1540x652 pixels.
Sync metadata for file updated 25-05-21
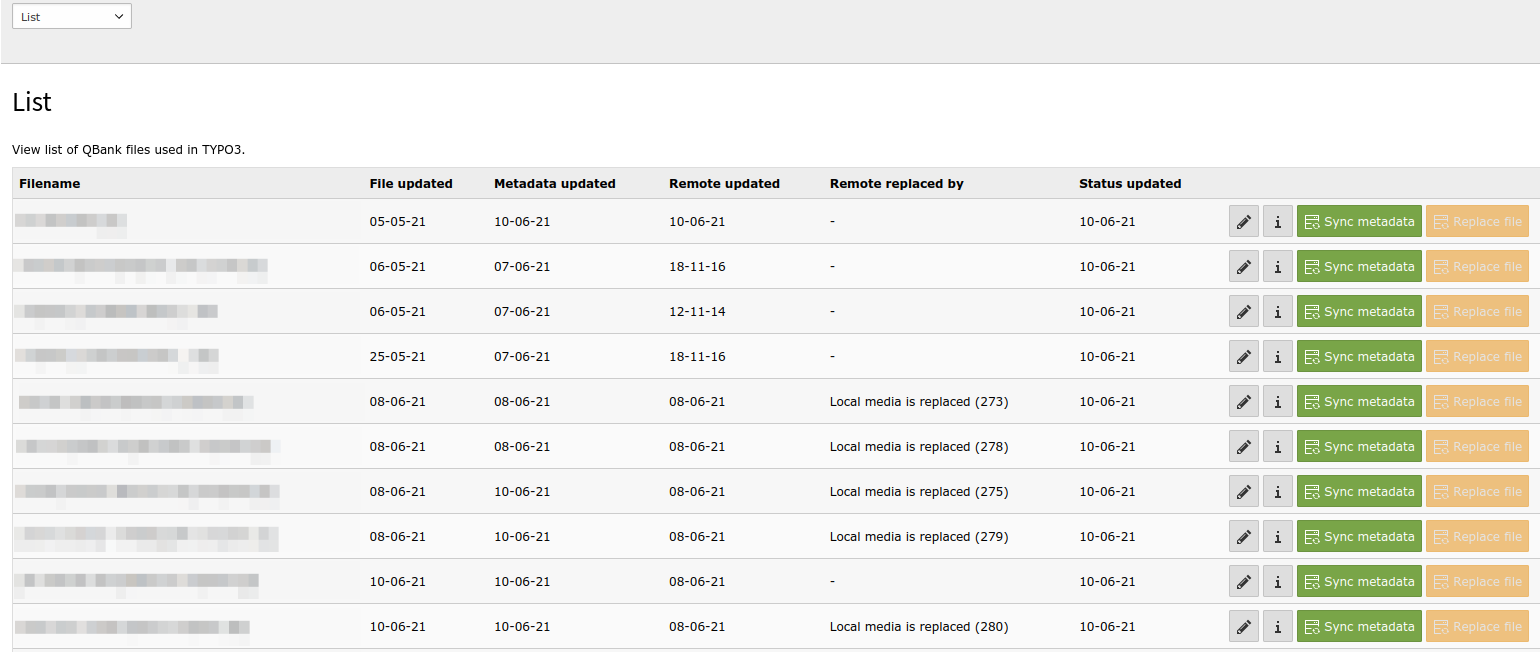1359,357
